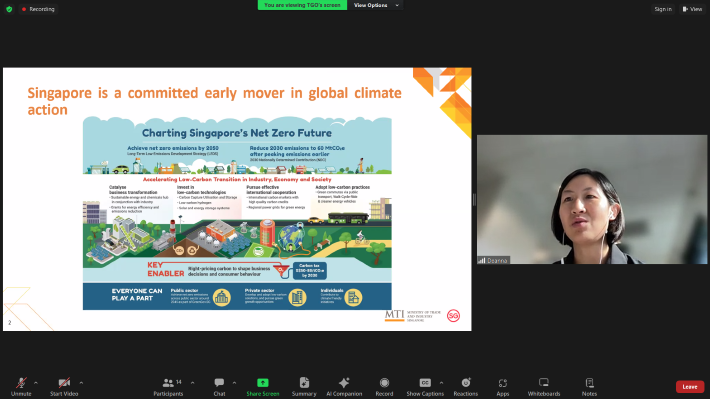
Task: Open the meeting Summary
Action: (304, 387)
